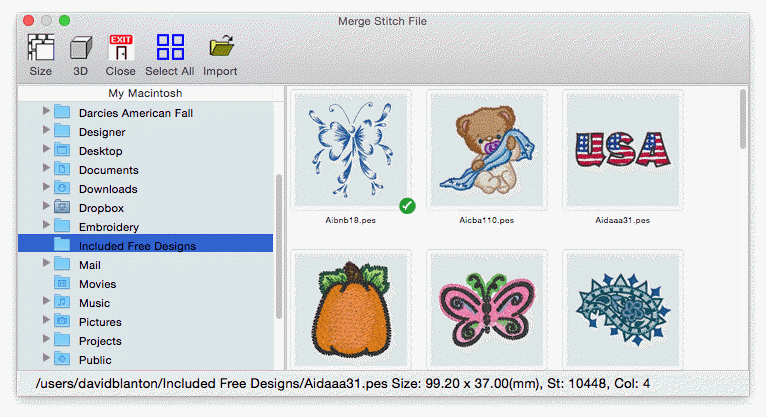Screen dimensions: 766x417
Task: Select the pink butterfly design thumbnail
Action: coord(487,309)
